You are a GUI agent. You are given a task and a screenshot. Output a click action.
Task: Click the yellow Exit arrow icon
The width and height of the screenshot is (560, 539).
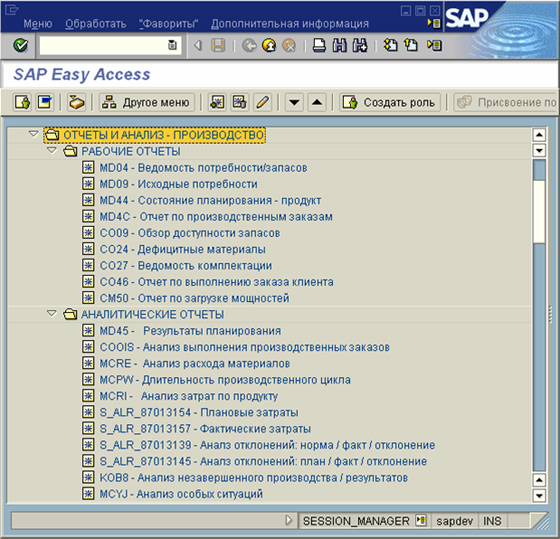[x=269, y=45]
